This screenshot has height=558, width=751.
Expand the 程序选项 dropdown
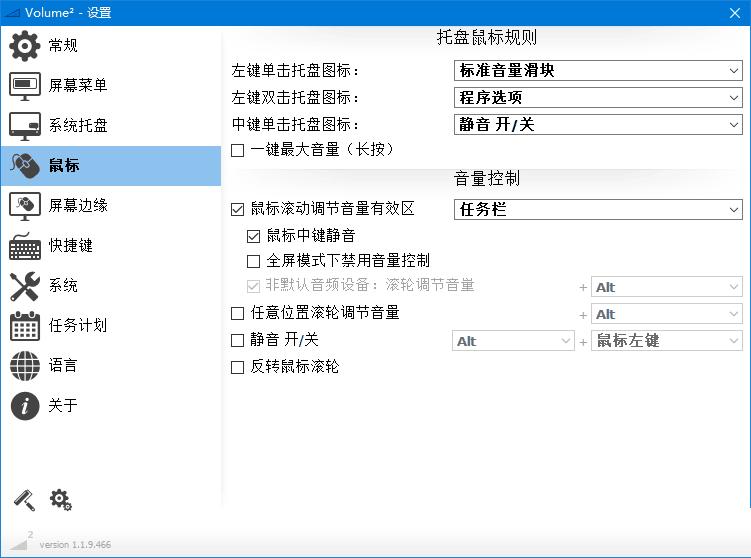pos(597,98)
